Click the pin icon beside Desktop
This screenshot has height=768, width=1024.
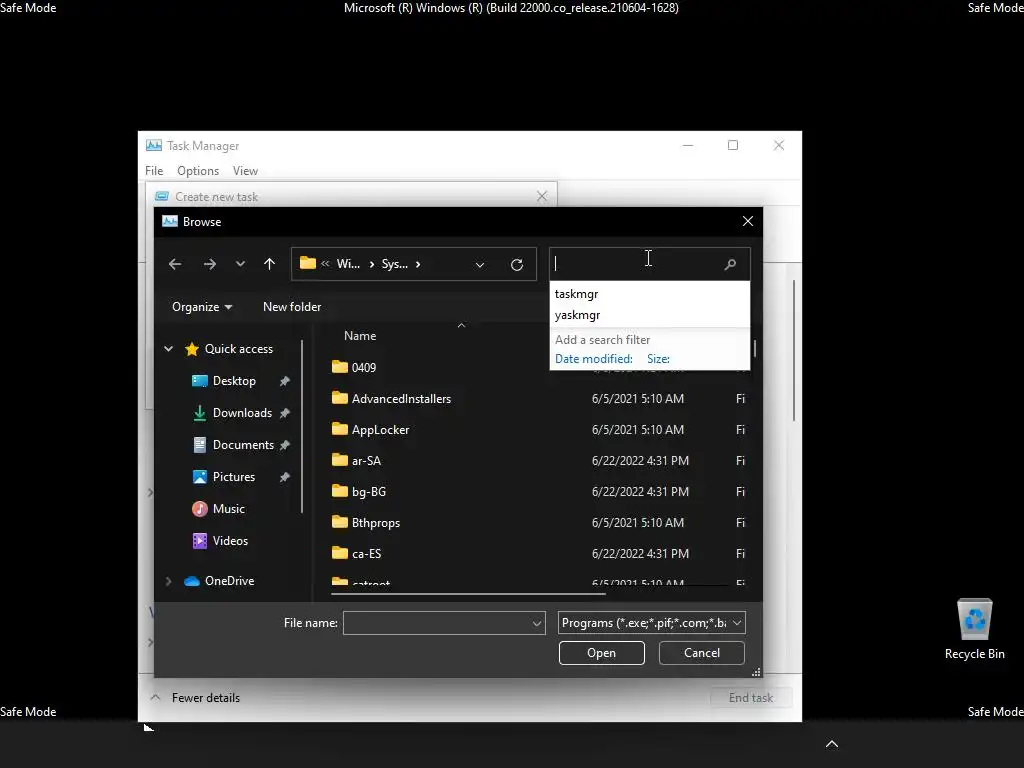(285, 381)
